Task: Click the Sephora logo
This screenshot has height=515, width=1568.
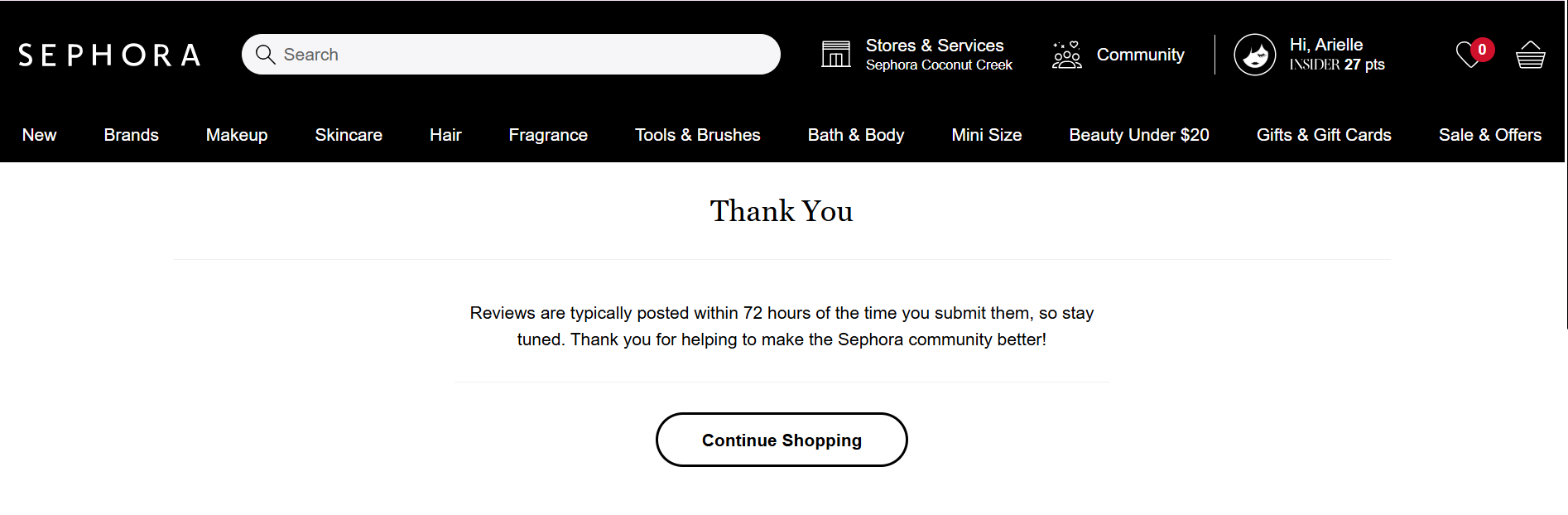Action: pos(109,55)
